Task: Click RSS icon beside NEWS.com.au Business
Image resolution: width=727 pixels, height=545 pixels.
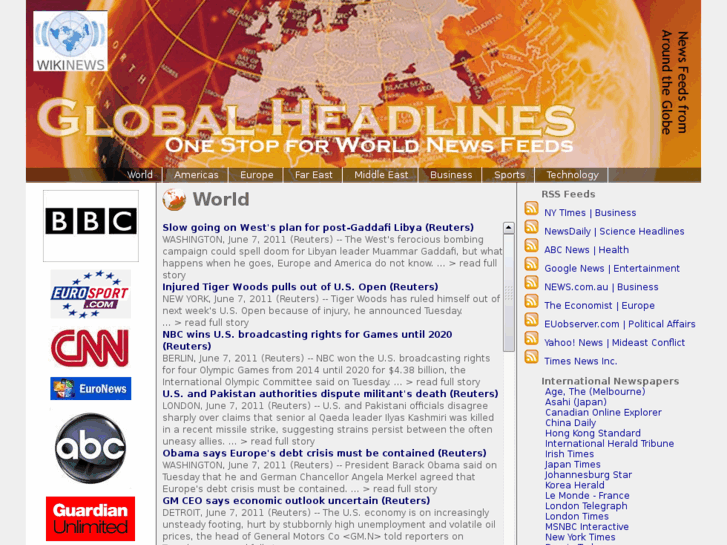Action: [531, 282]
